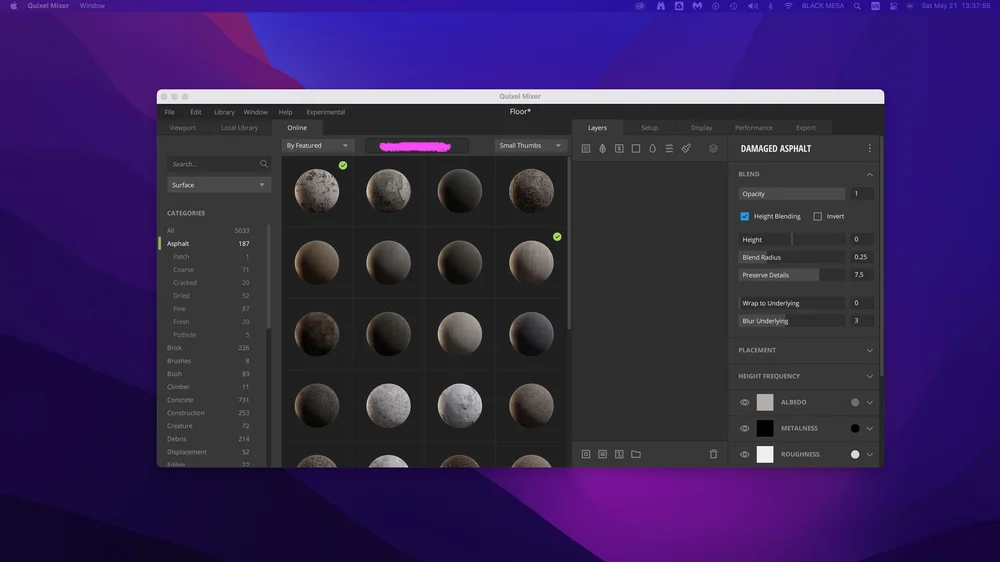The height and width of the screenshot is (562, 1000).
Task: Toggle Height Blending checkbox
Action: [744, 216]
